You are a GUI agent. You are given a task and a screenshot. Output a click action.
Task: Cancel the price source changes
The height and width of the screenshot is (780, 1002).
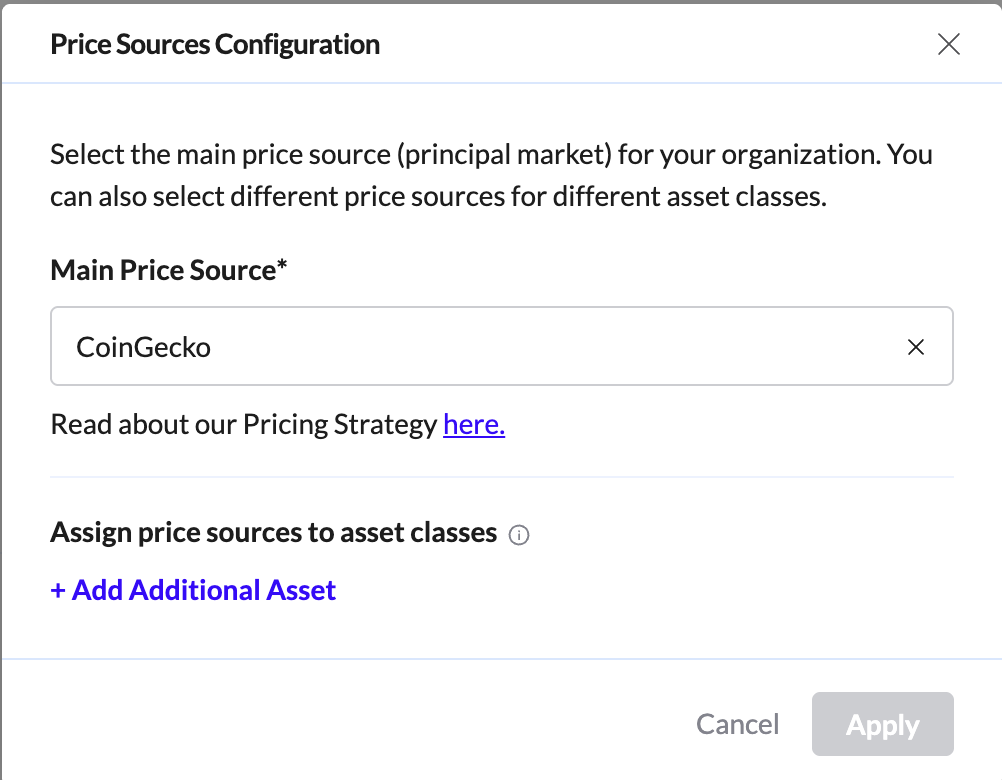pos(737,724)
